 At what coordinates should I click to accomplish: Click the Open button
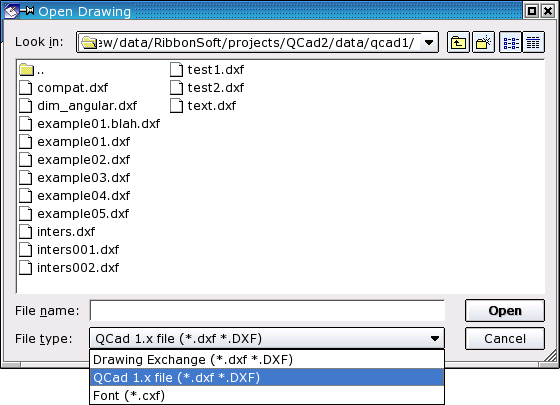click(x=505, y=311)
